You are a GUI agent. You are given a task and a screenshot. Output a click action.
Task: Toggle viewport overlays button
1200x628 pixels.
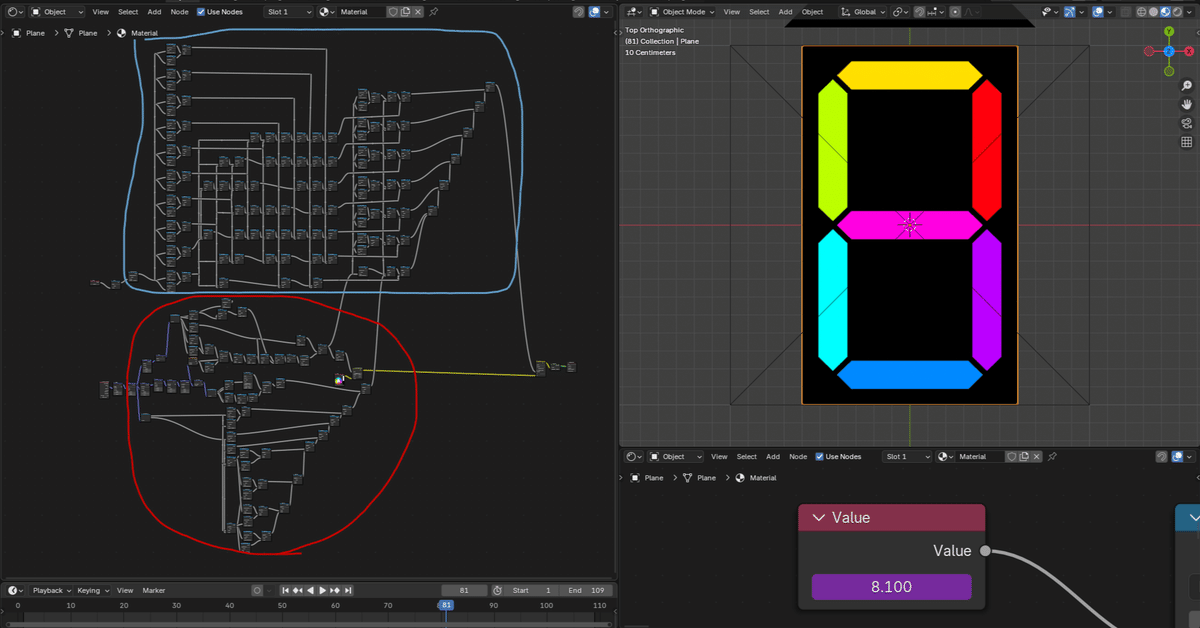pyautogui.click(x=1097, y=12)
